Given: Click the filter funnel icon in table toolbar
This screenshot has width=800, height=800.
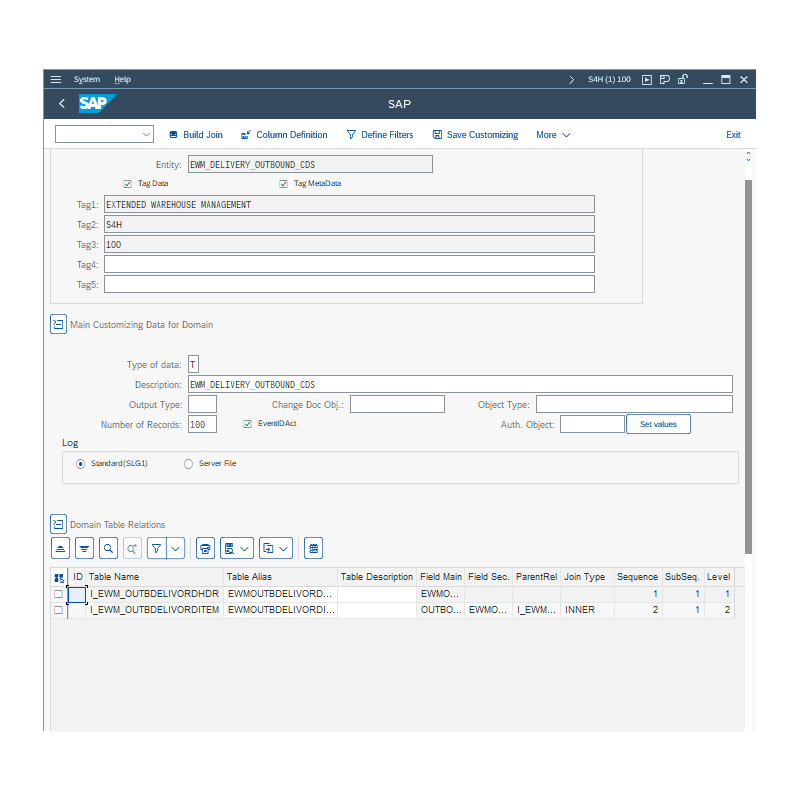Looking at the screenshot, I should (x=156, y=548).
